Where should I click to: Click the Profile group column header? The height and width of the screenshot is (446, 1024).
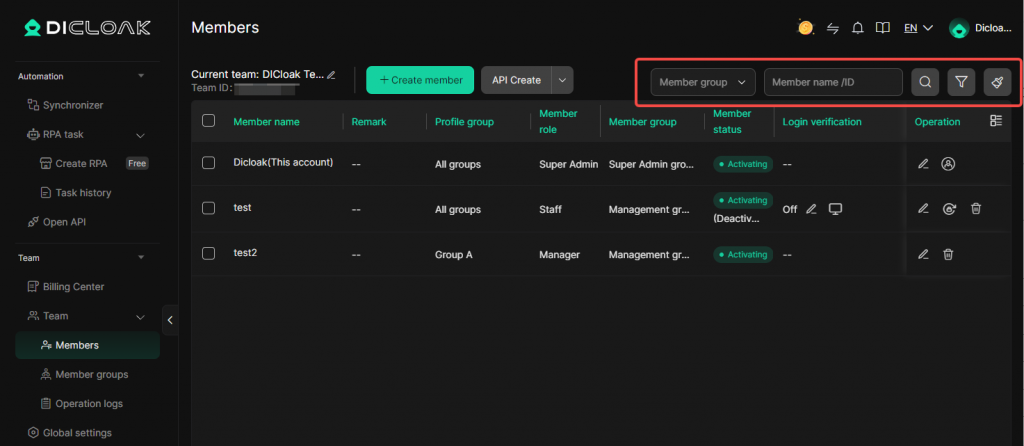pos(464,122)
